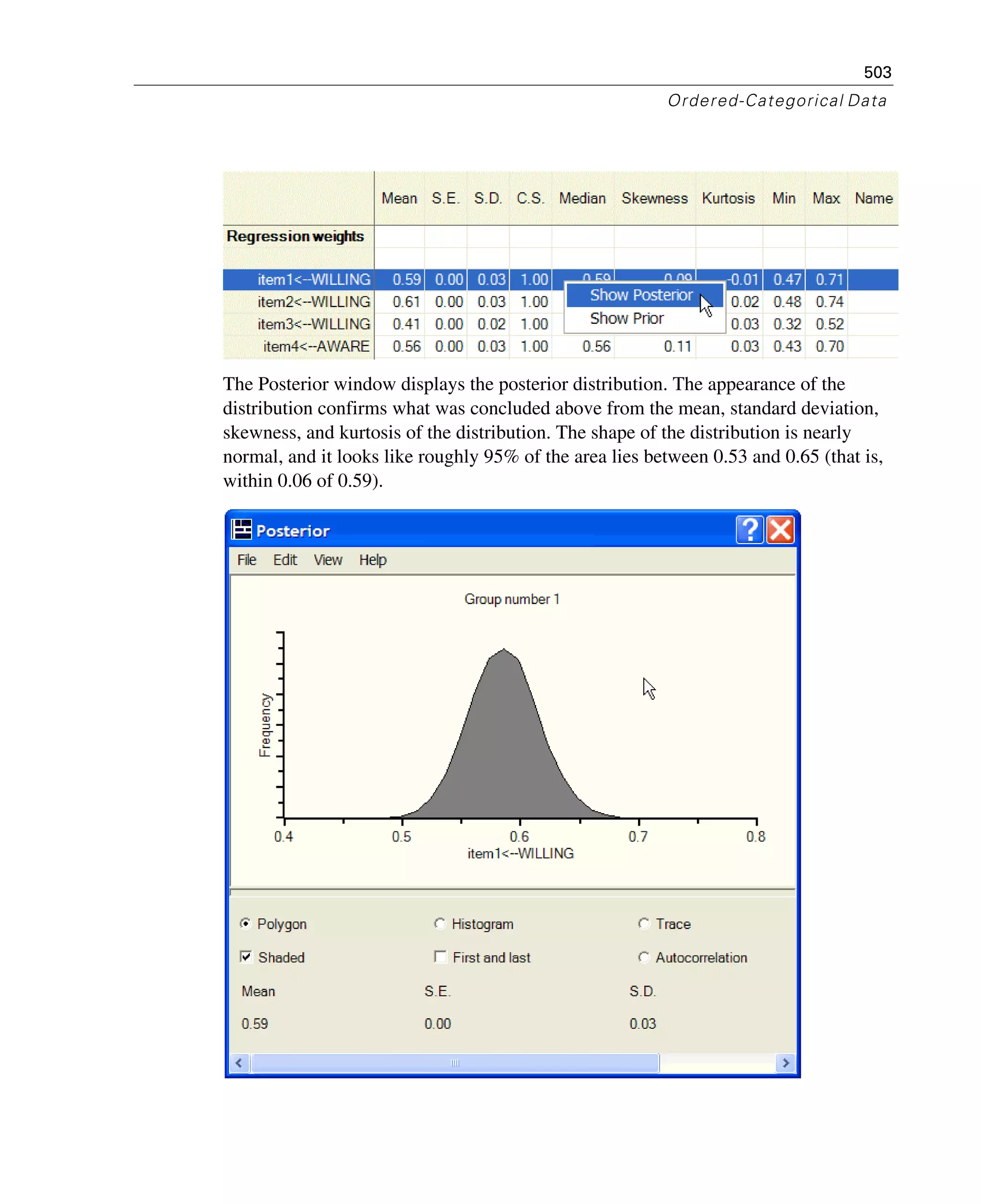Viewport: 981px width, 1204px height.
Task: Open the Help menu in Posterior window
Action: click(373, 560)
